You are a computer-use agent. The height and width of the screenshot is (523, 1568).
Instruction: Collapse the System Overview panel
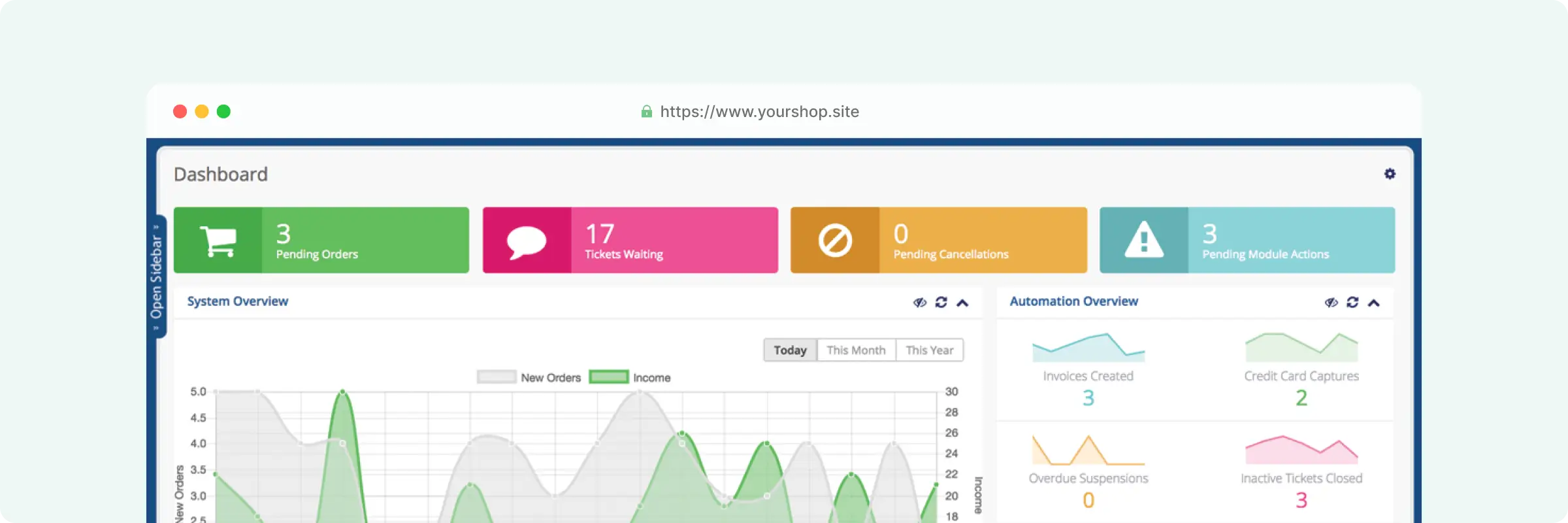point(962,303)
